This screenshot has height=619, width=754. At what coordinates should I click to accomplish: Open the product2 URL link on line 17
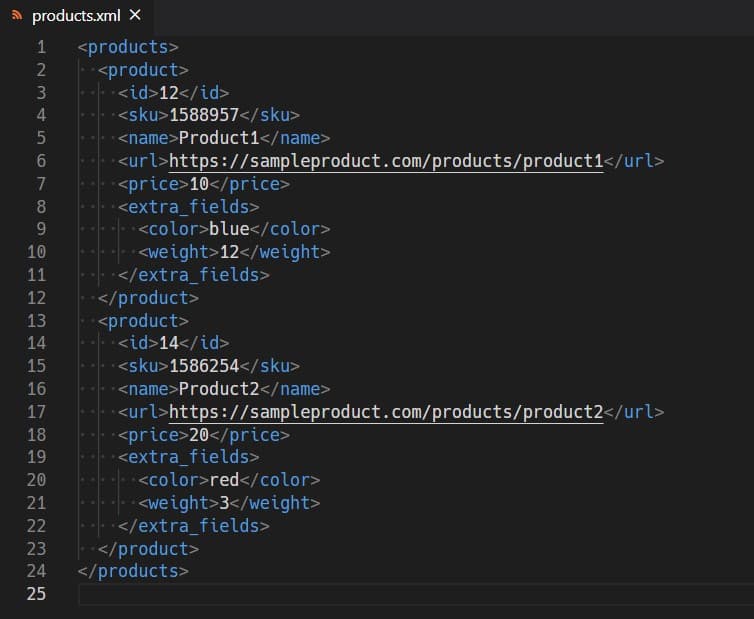click(386, 412)
